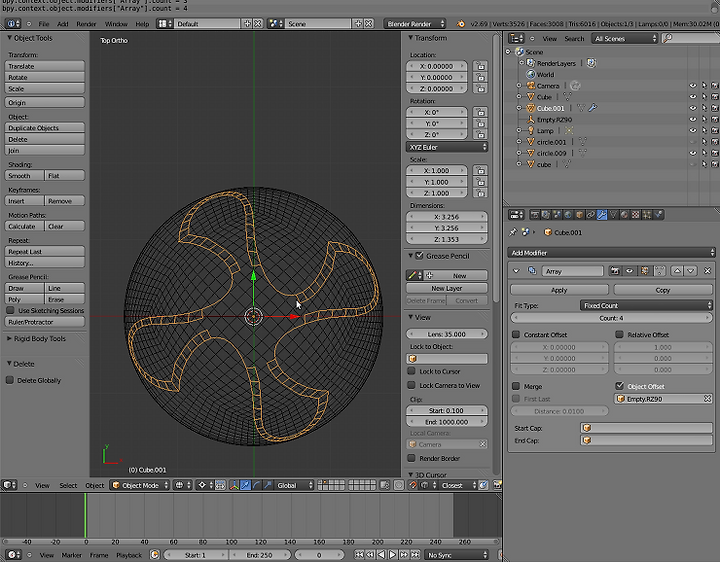This screenshot has height=562, width=720.
Task: Enable the Merge checkbox
Action: (x=516, y=386)
